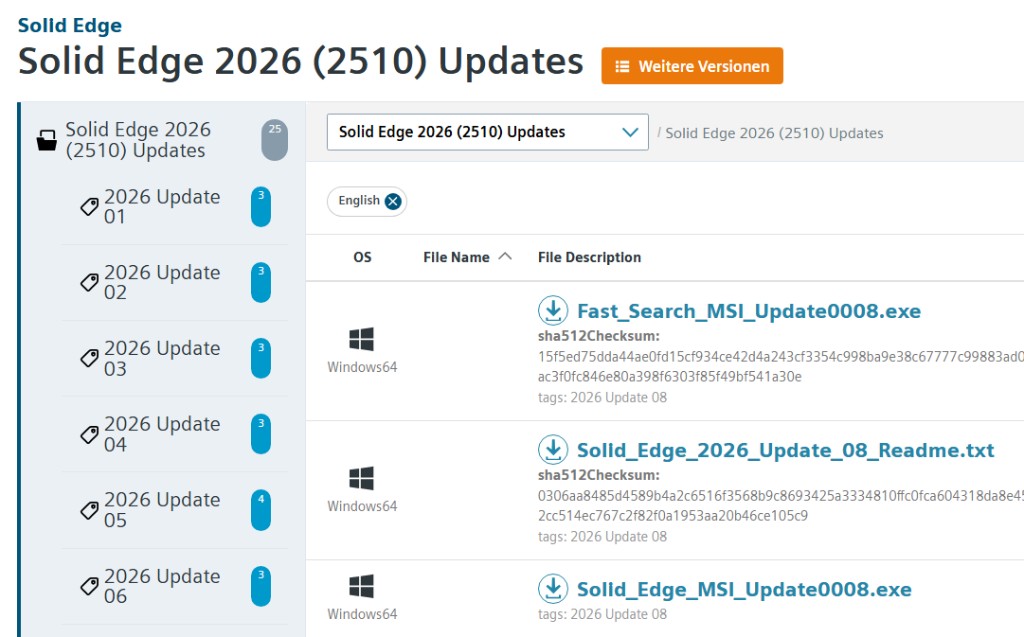1024x637 pixels.
Task: Click the tags text under Solid_Edge_2026_Update_08_Readme.txt
Action: point(602,536)
